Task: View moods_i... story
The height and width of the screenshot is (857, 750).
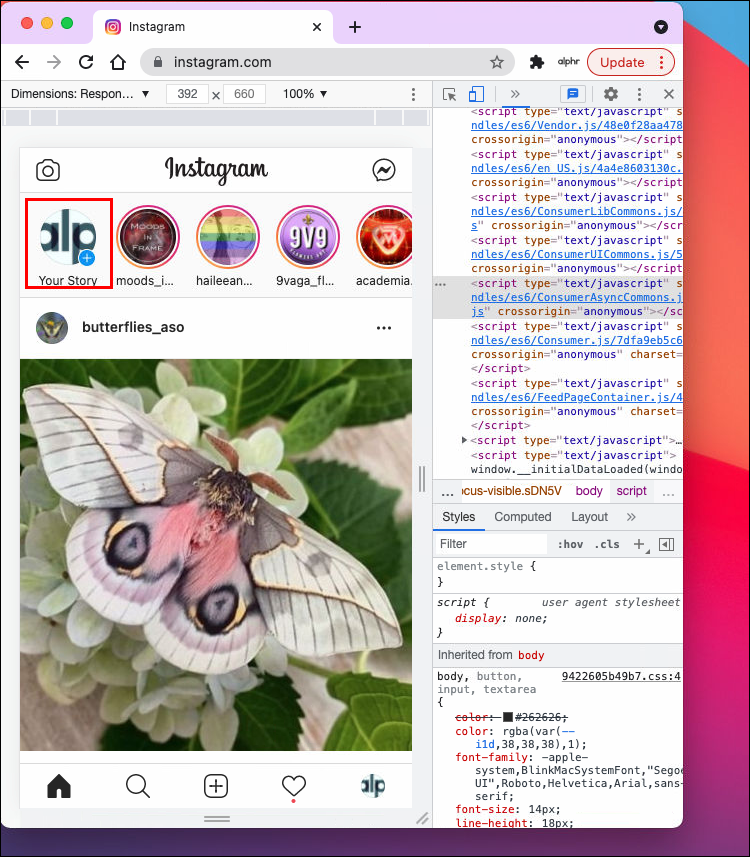Action: (148, 237)
